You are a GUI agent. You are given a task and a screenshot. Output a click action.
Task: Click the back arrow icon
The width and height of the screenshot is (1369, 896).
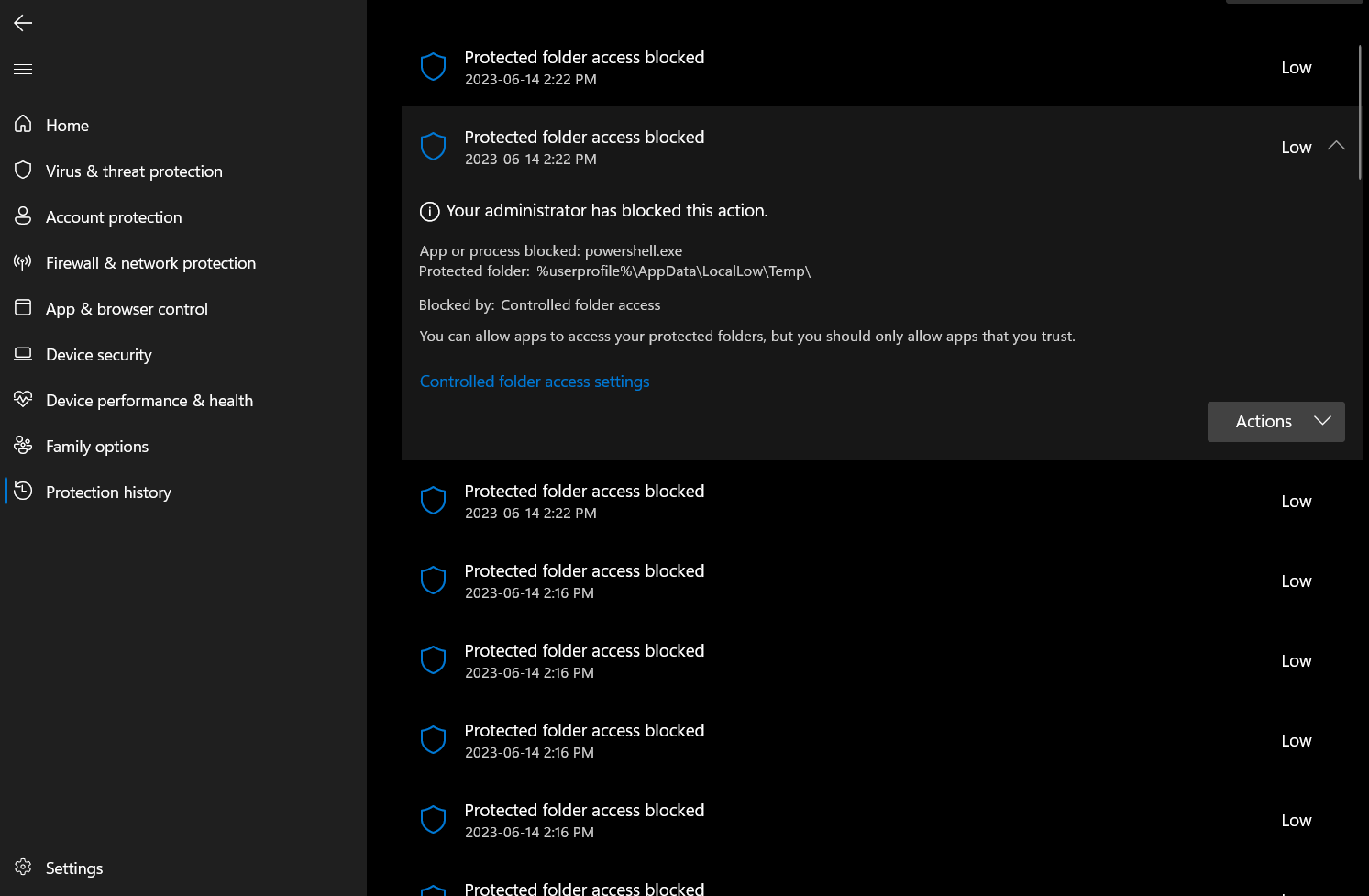point(23,23)
